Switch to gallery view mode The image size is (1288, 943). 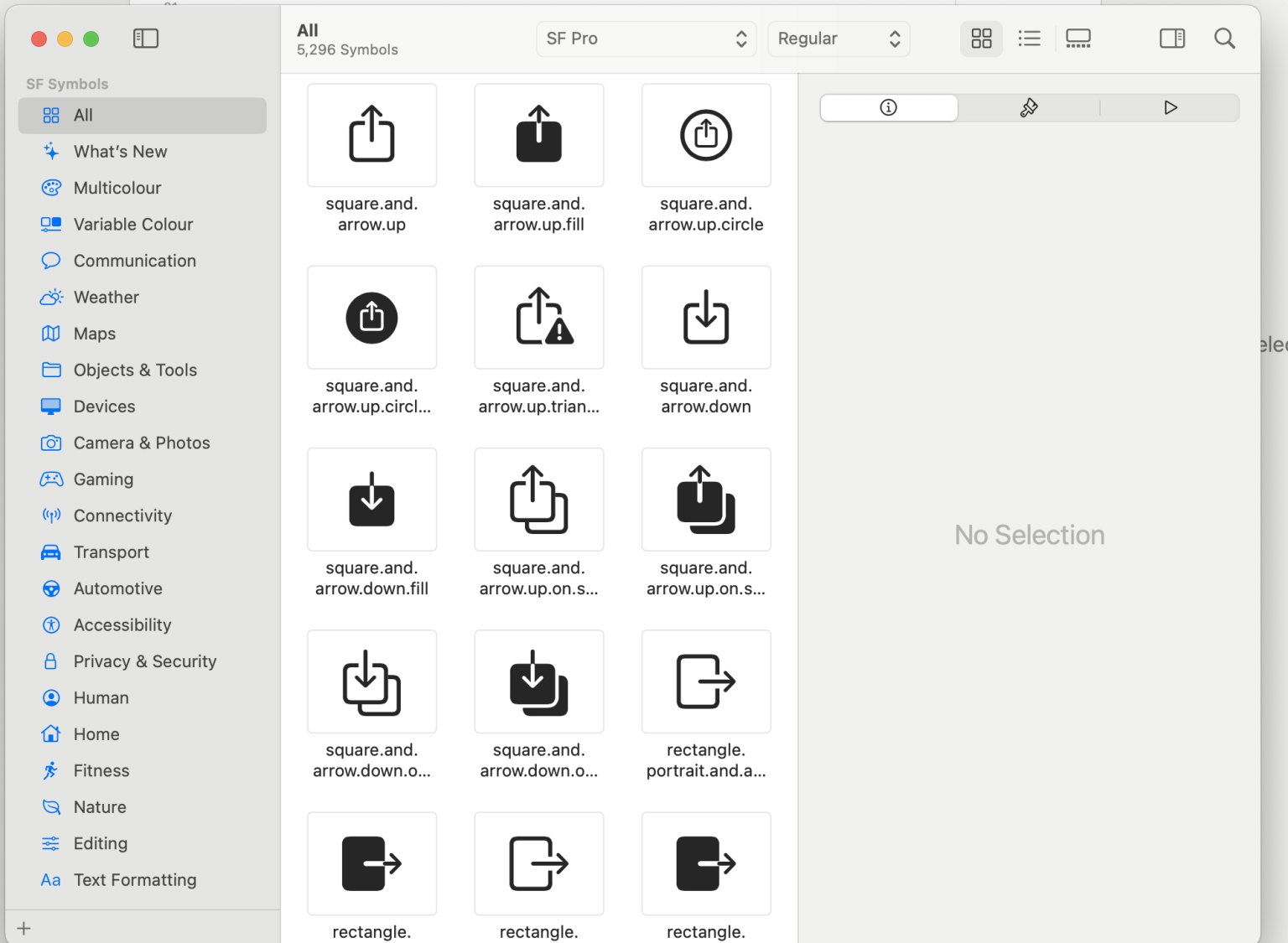tap(1078, 39)
